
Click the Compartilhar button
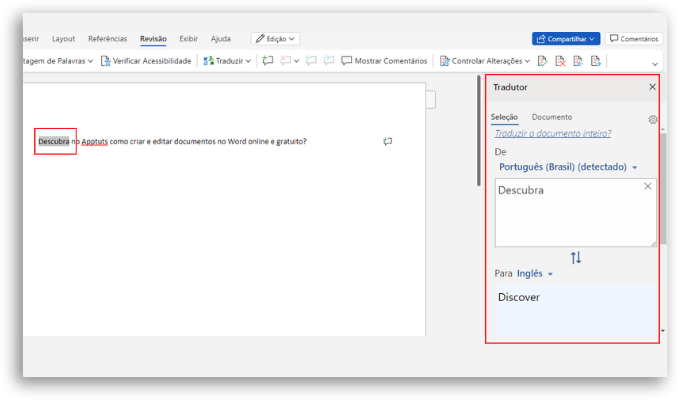pyautogui.click(x=566, y=39)
